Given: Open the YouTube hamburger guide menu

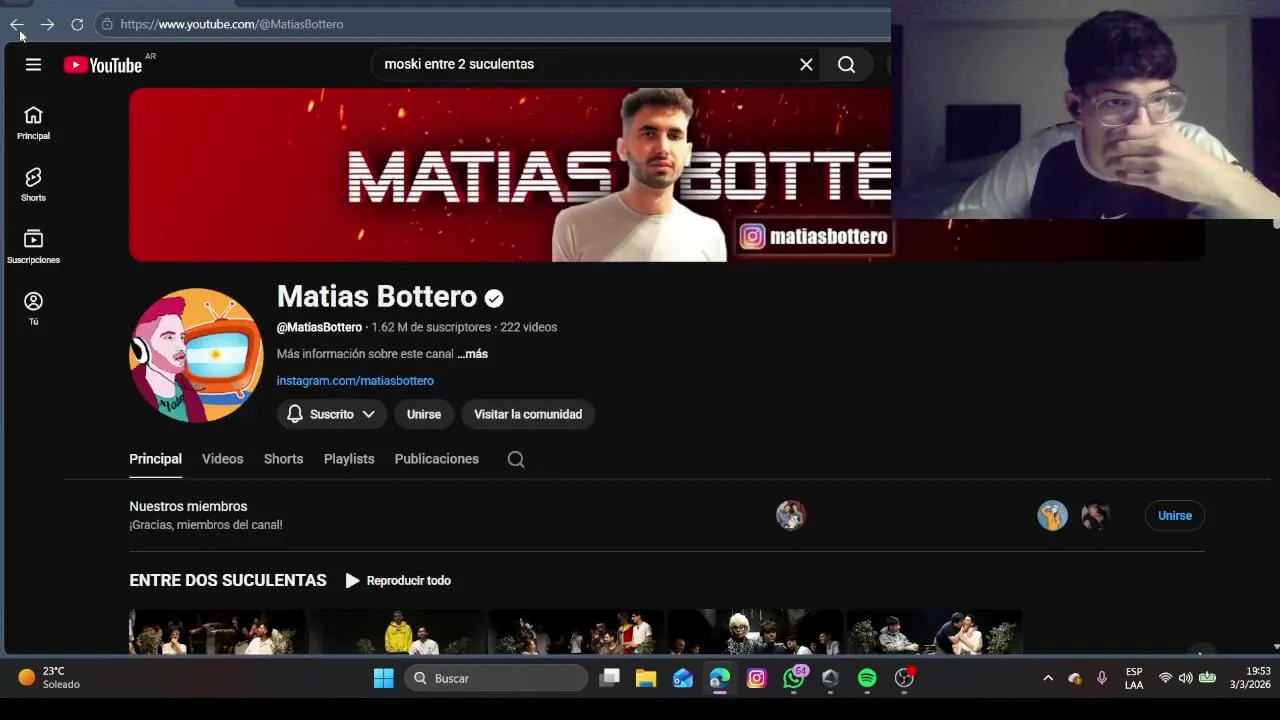Looking at the screenshot, I should (x=33, y=64).
